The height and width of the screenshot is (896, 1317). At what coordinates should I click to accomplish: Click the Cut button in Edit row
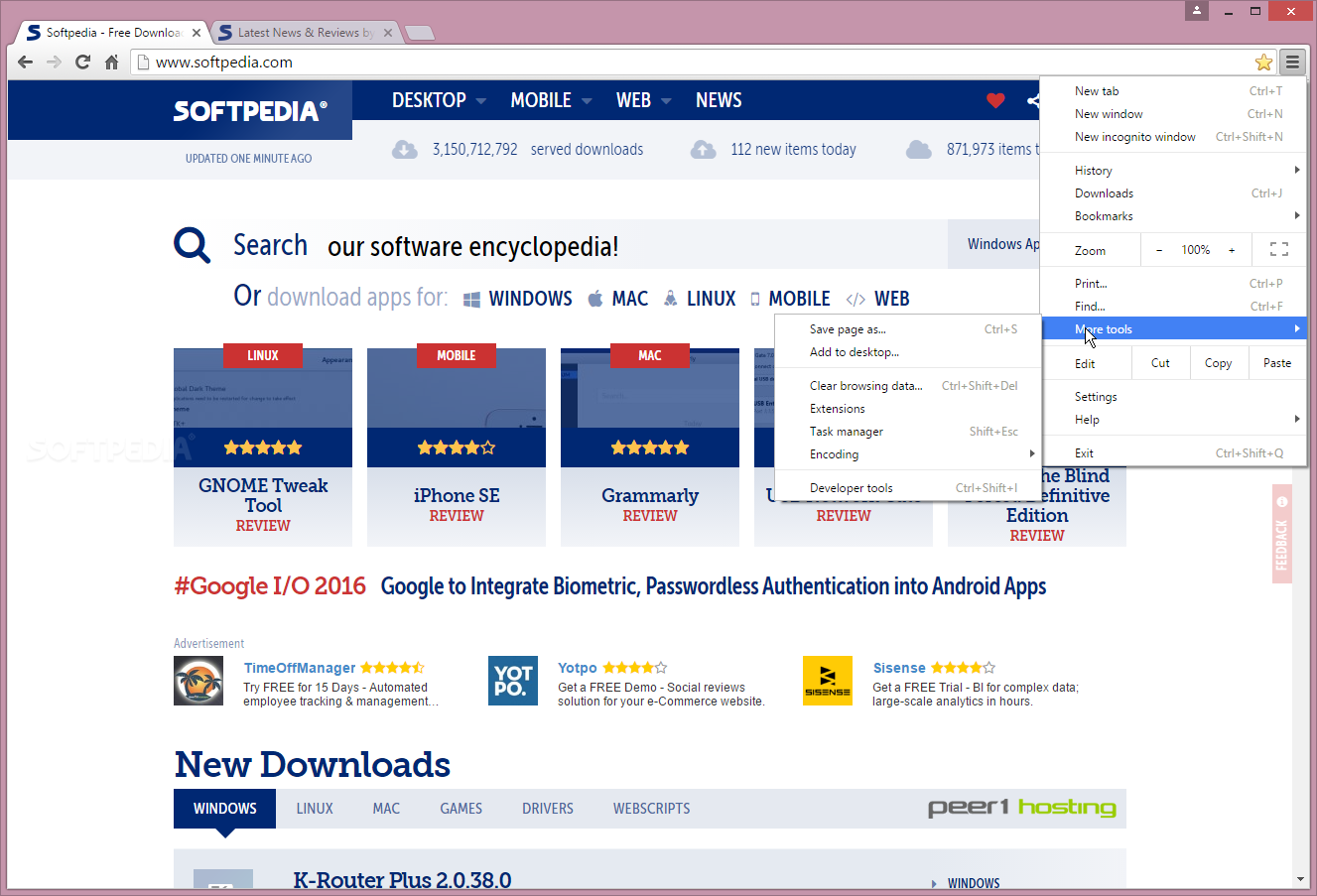click(1160, 363)
